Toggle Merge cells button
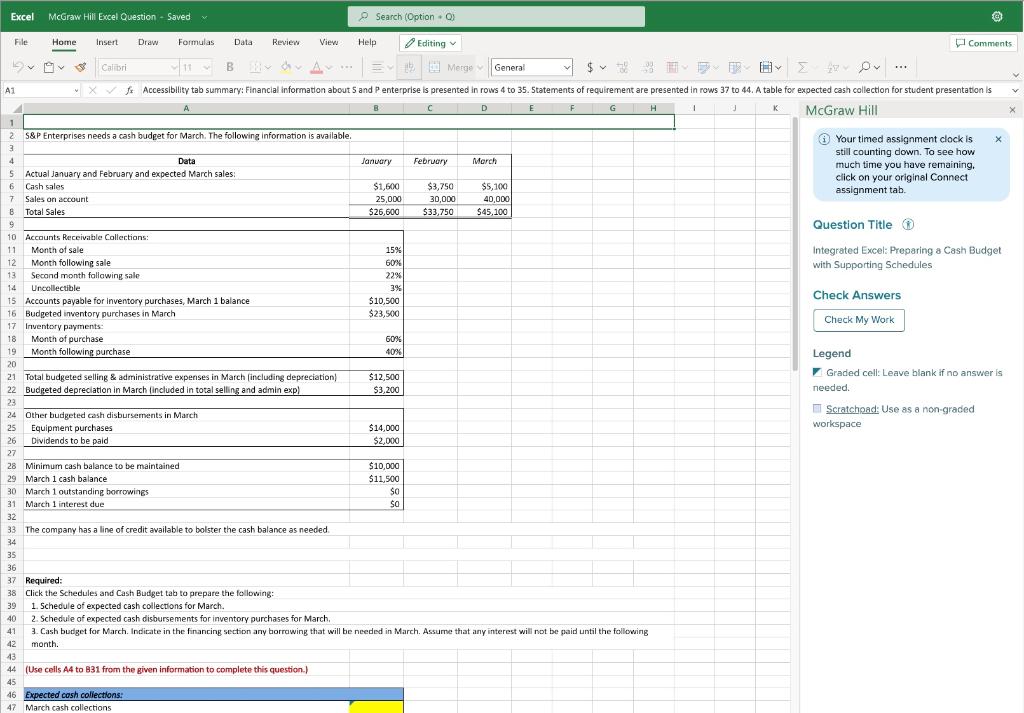 coord(457,67)
